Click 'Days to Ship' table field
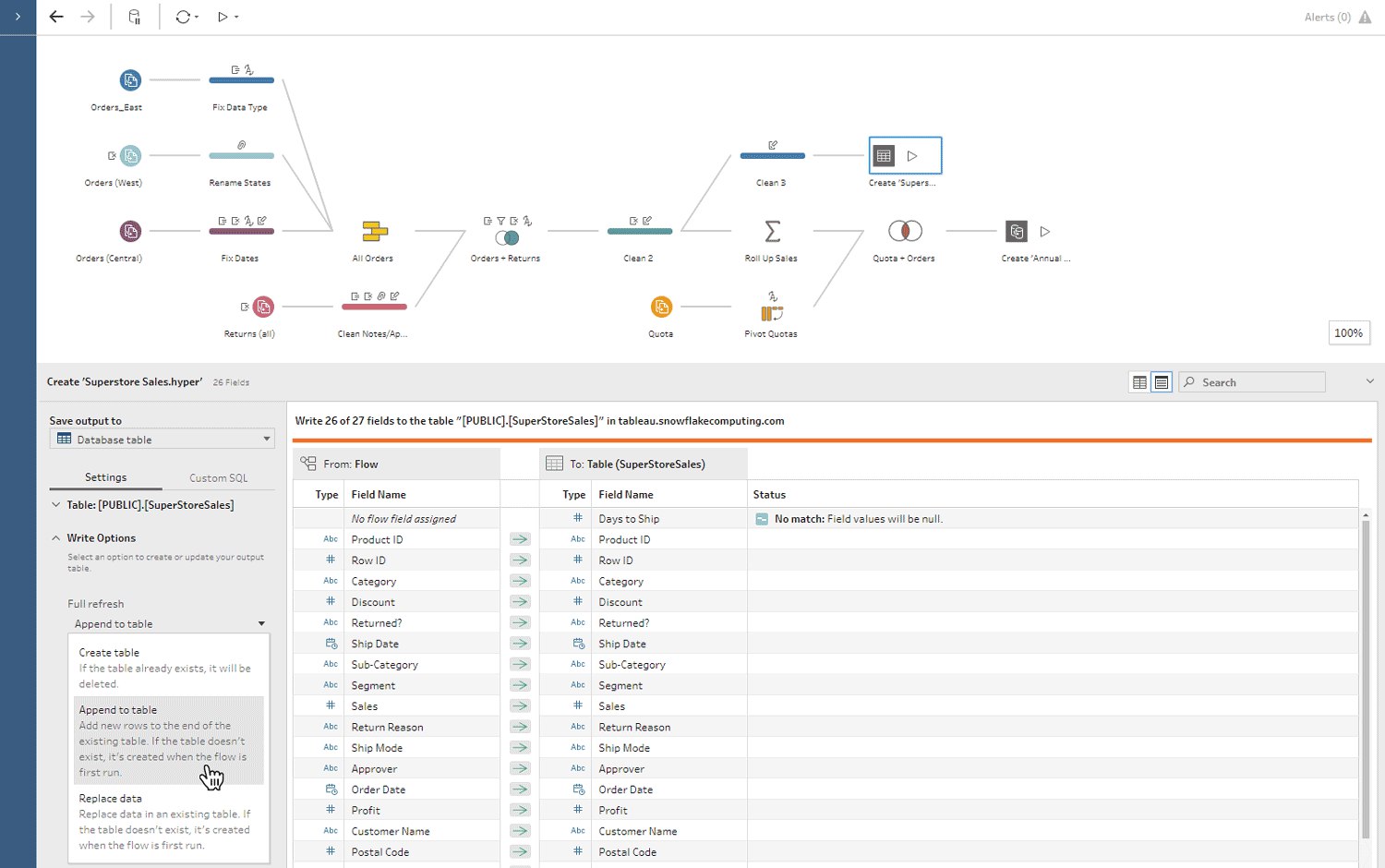 tap(629, 519)
